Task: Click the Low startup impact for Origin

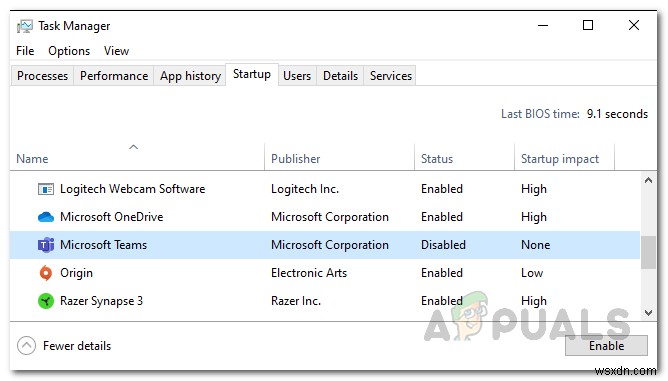Action: [532, 273]
